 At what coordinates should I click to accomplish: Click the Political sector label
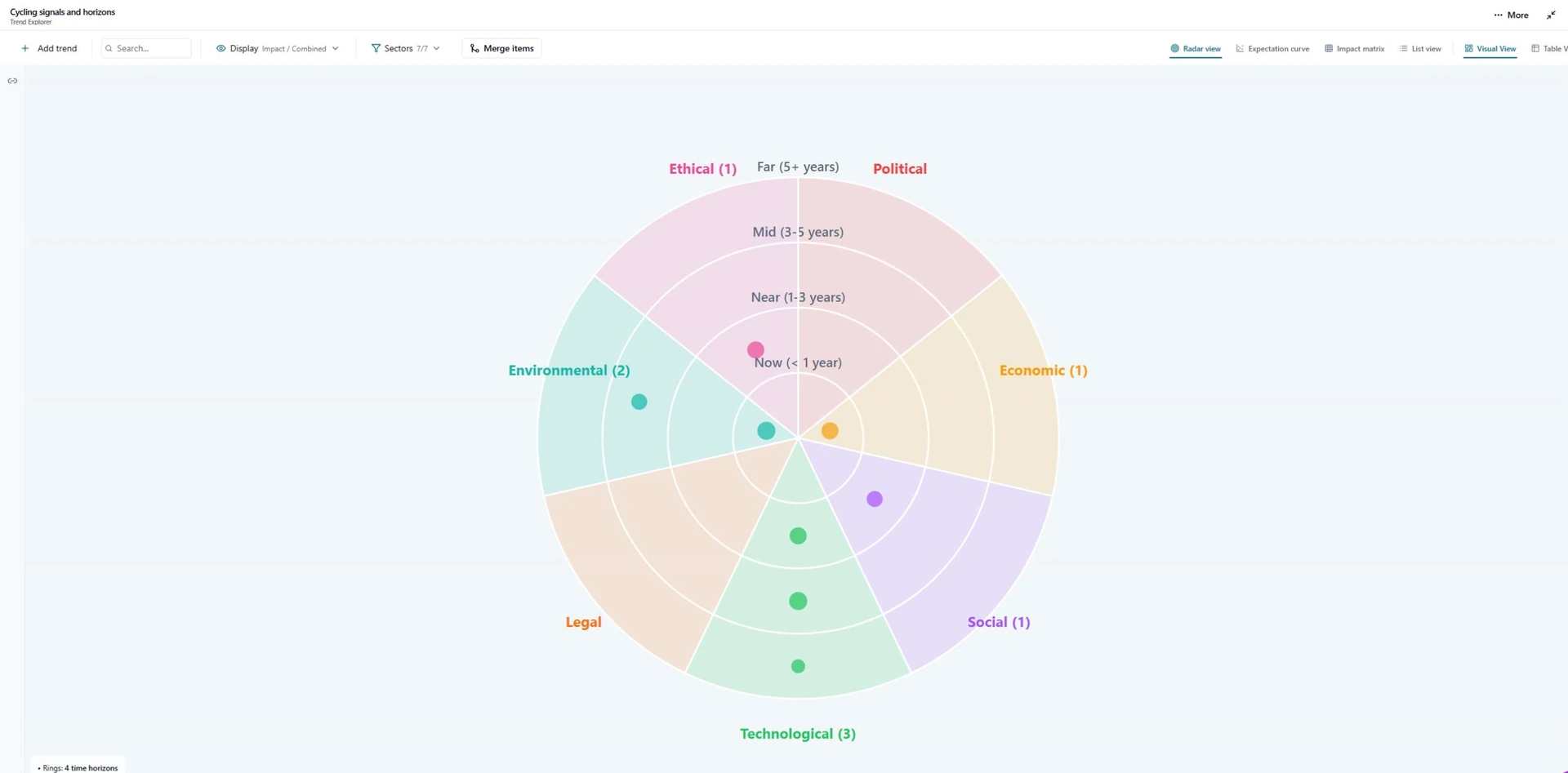pyautogui.click(x=900, y=169)
